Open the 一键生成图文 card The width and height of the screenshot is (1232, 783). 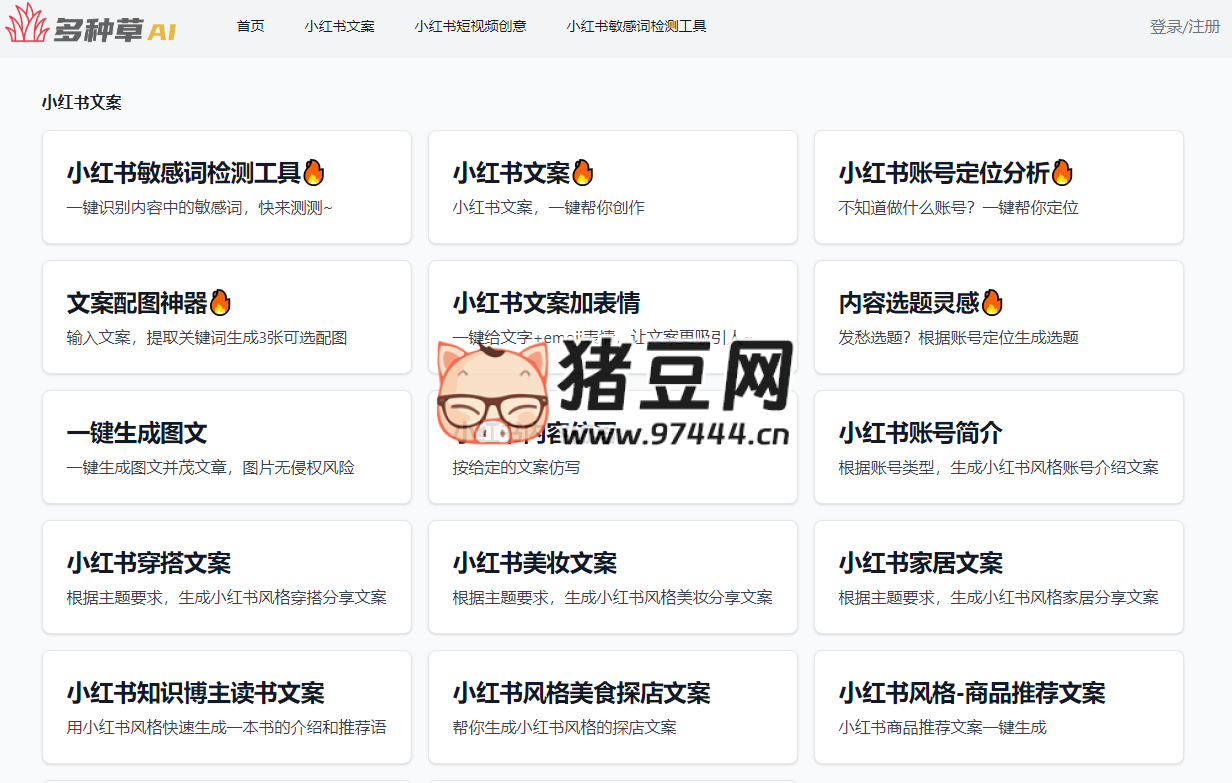pos(227,447)
